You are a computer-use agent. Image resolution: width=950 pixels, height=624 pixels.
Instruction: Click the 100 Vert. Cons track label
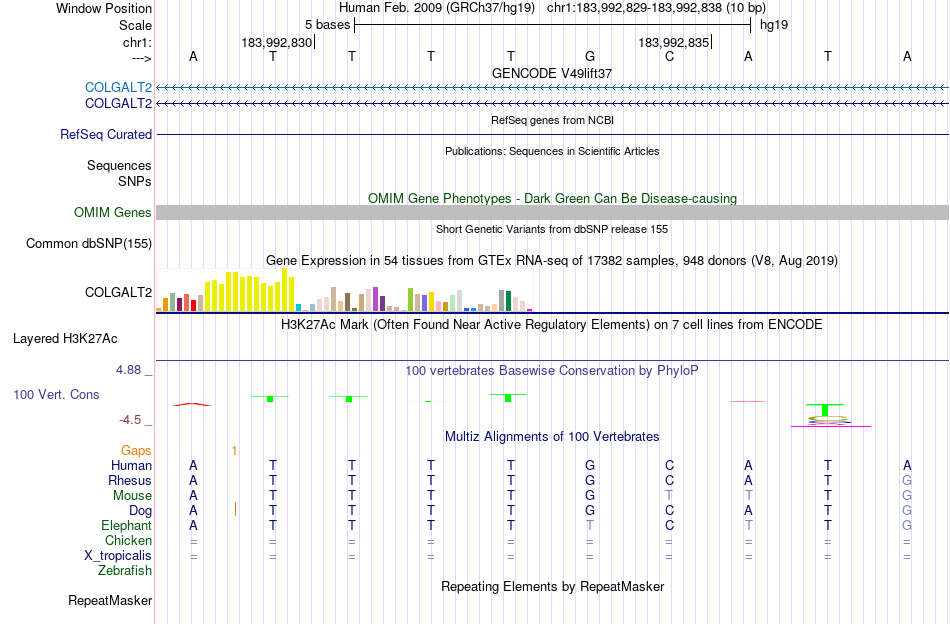56,394
